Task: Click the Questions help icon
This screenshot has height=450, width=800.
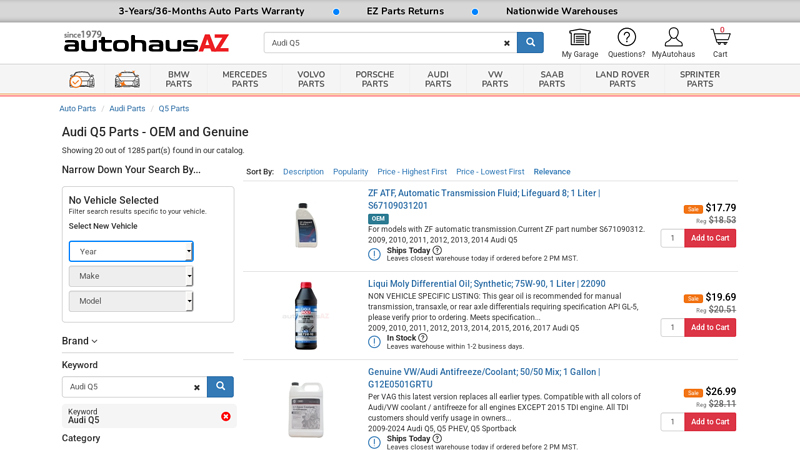Action: (626, 38)
